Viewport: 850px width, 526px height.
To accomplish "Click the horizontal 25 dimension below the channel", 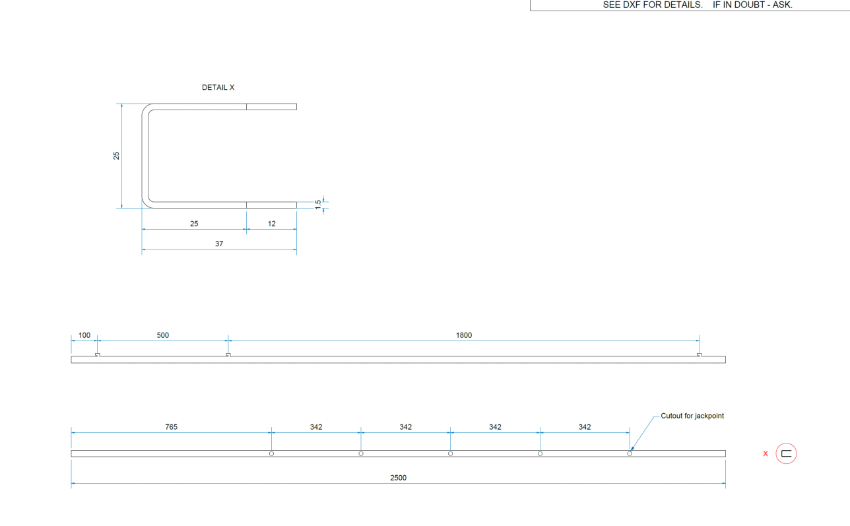I will click(x=194, y=223).
